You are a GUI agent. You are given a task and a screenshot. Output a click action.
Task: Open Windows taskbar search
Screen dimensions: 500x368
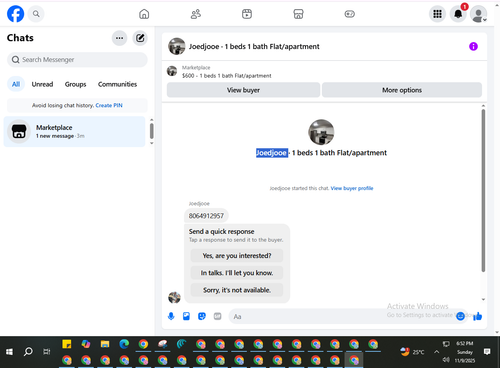pyautogui.click(x=28, y=352)
